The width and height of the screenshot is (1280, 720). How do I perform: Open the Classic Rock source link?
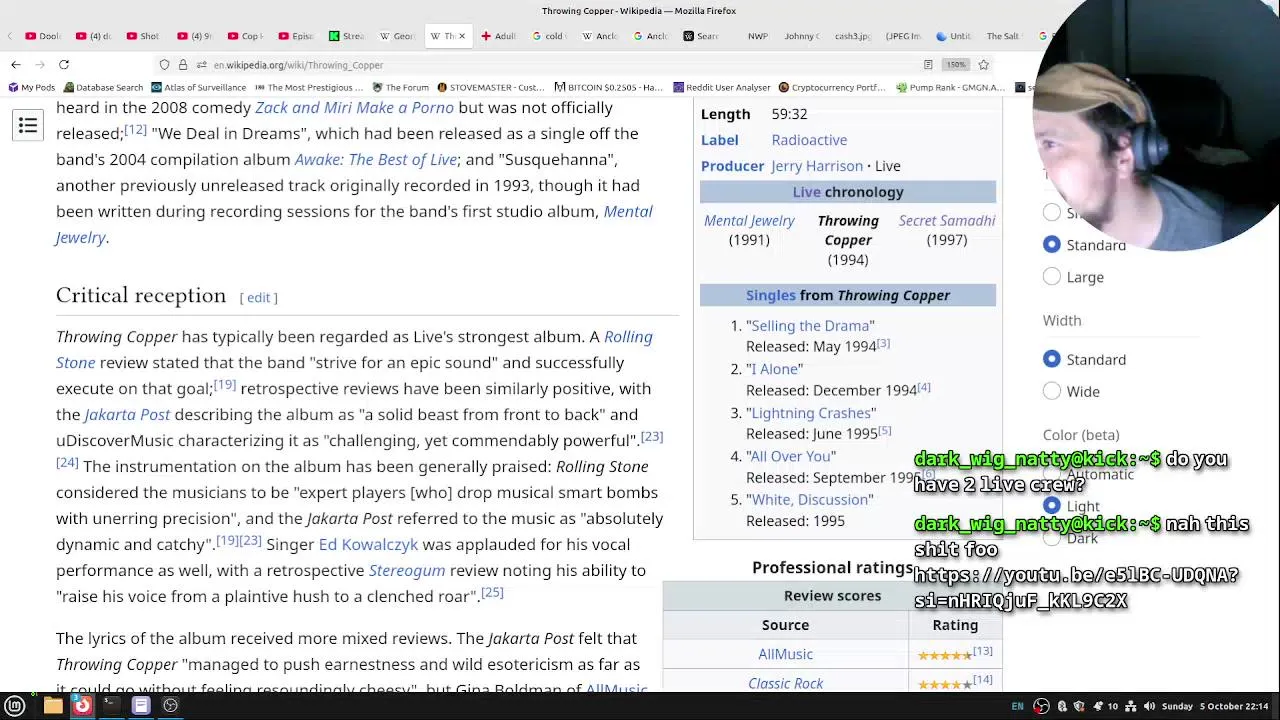pyautogui.click(x=785, y=683)
